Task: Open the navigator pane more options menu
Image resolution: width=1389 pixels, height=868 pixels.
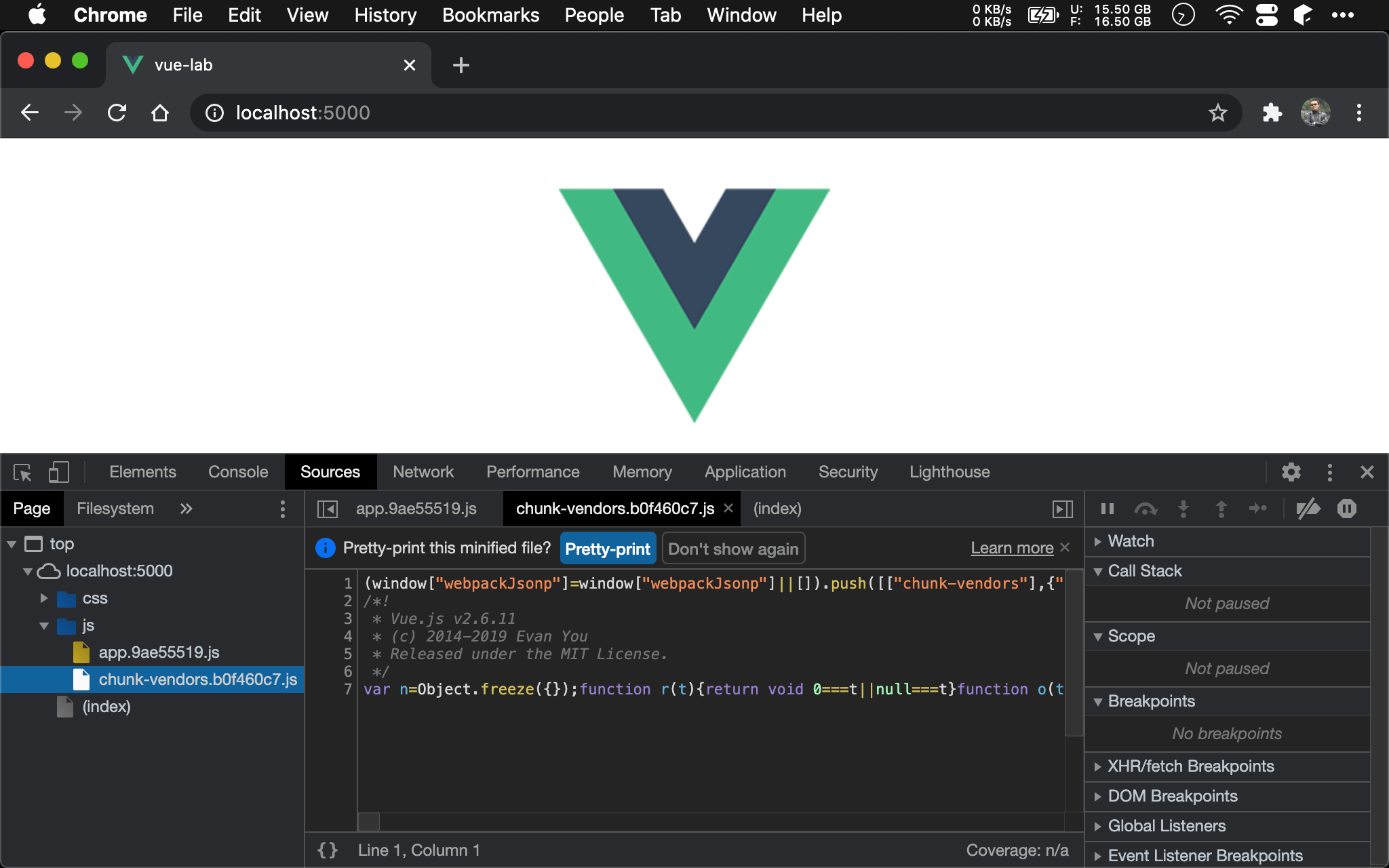Action: pos(283,509)
